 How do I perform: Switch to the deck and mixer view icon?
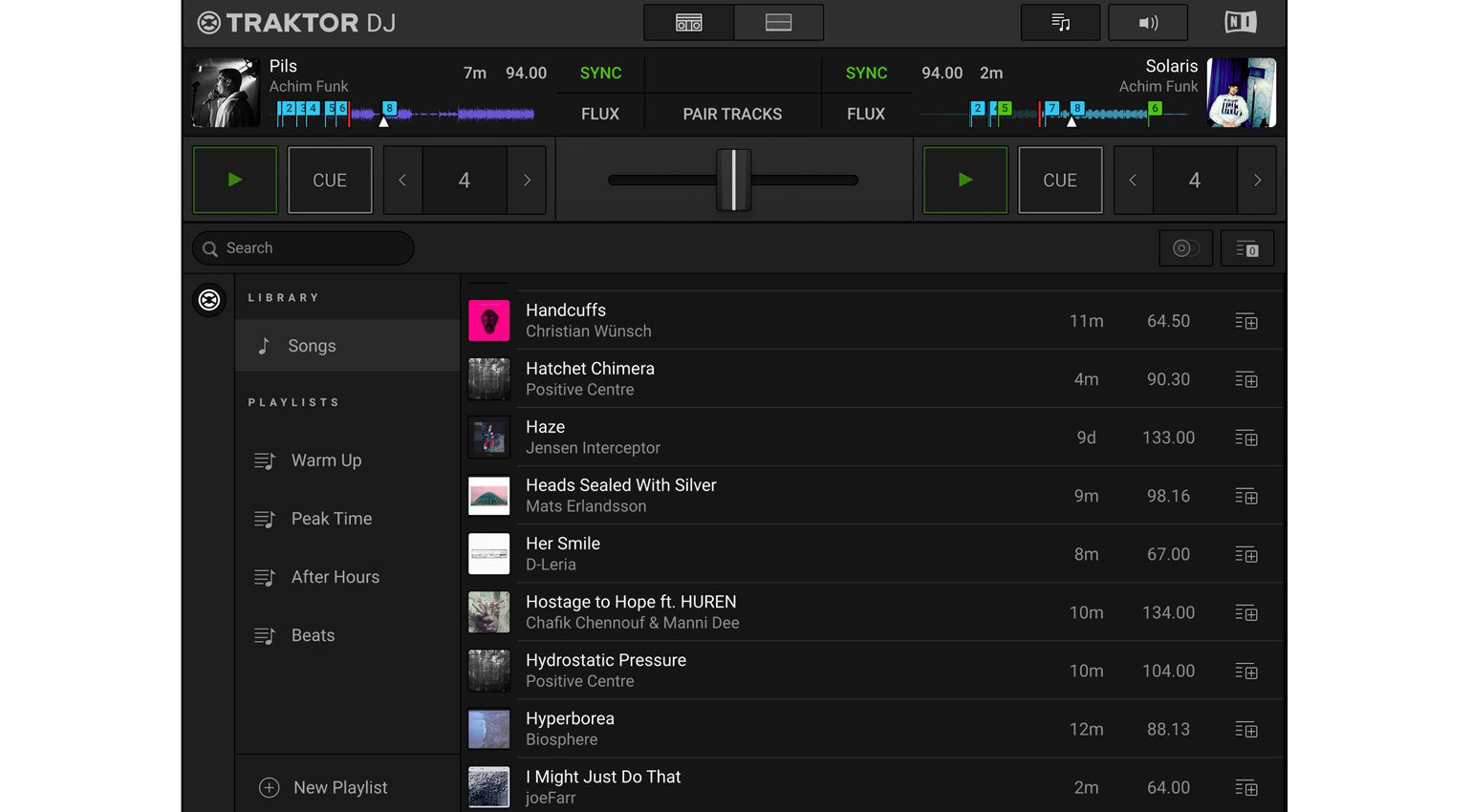pos(688,22)
